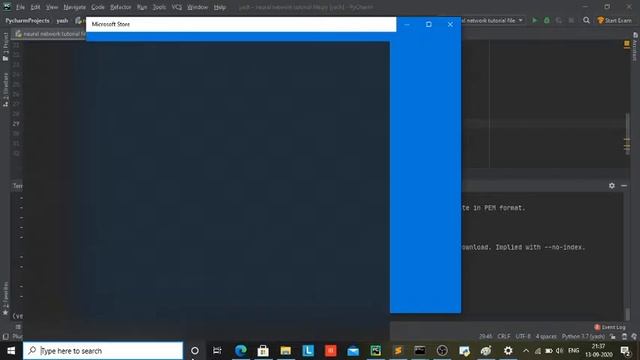
Task: Click the read-only lock icon in status bar
Action: (613, 336)
